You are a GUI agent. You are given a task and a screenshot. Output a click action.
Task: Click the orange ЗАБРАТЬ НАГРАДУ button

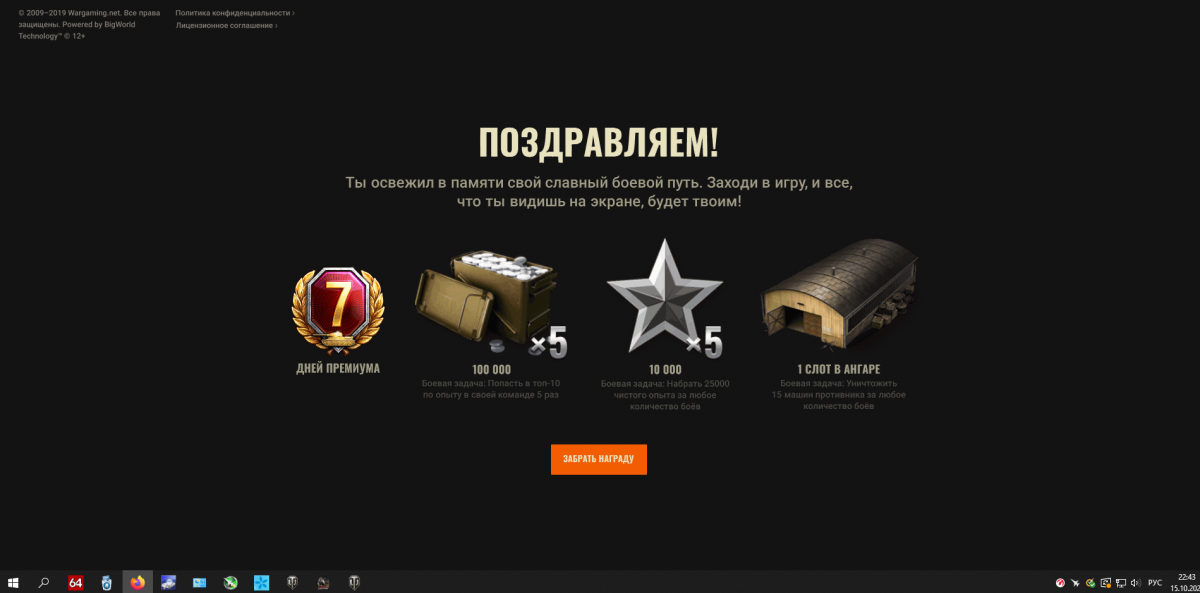(598, 459)
